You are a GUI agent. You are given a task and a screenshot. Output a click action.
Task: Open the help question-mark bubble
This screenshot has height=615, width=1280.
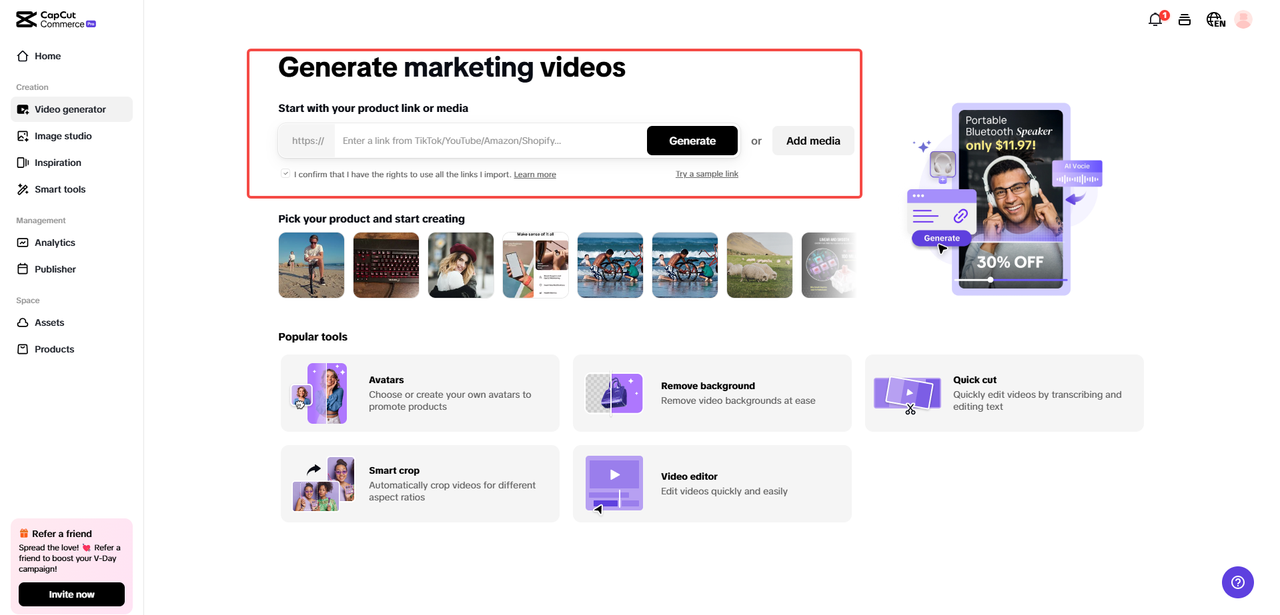coord(1237,582)
